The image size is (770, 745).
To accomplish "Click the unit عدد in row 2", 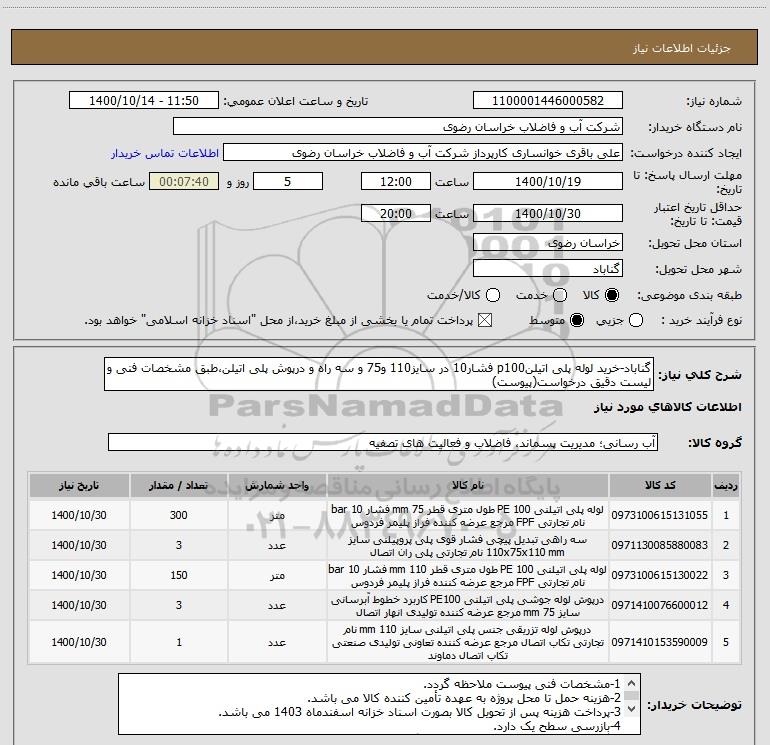I will pos(277,545).
